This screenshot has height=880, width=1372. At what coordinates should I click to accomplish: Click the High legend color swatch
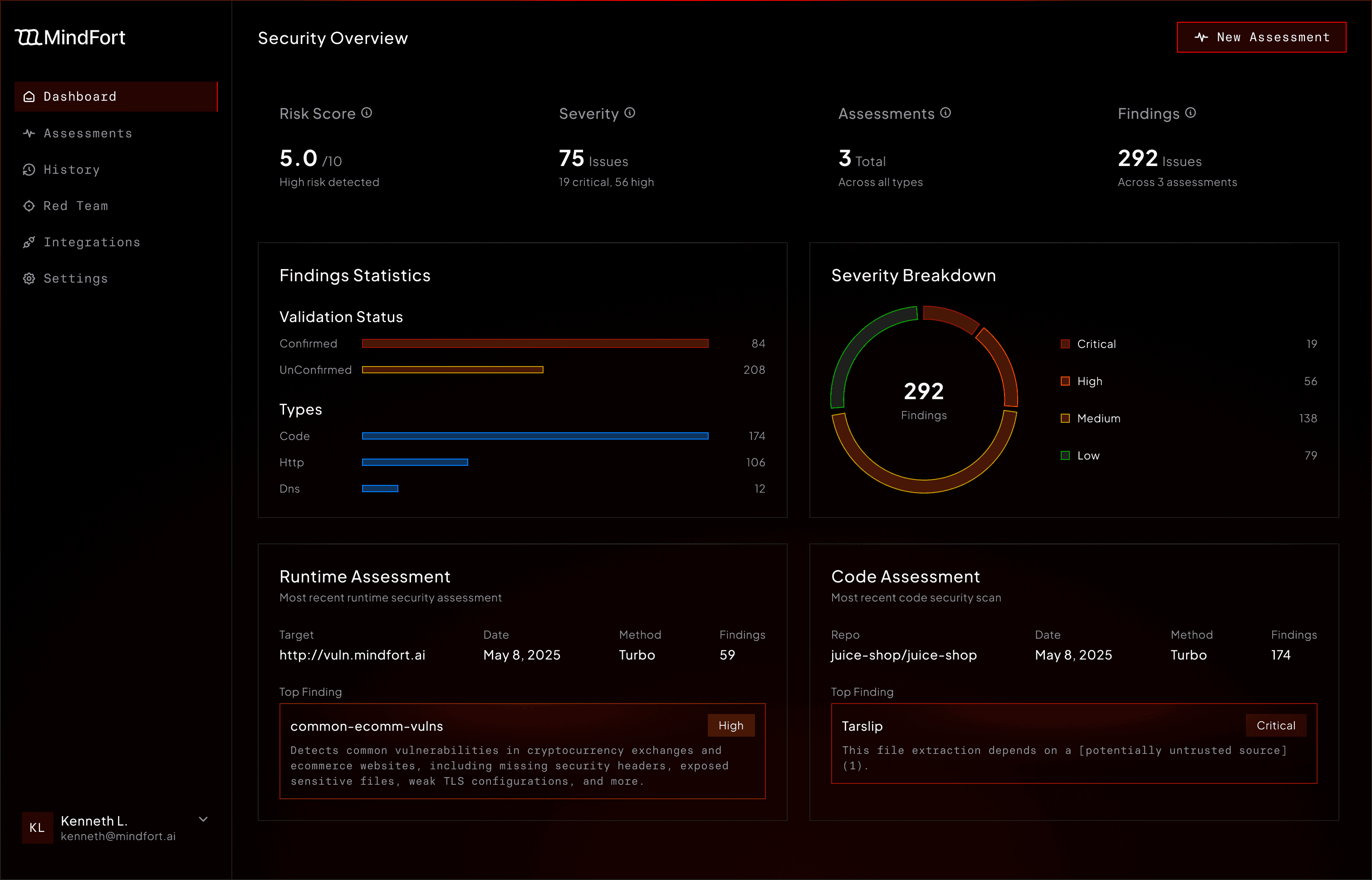tap(1065, 381)
